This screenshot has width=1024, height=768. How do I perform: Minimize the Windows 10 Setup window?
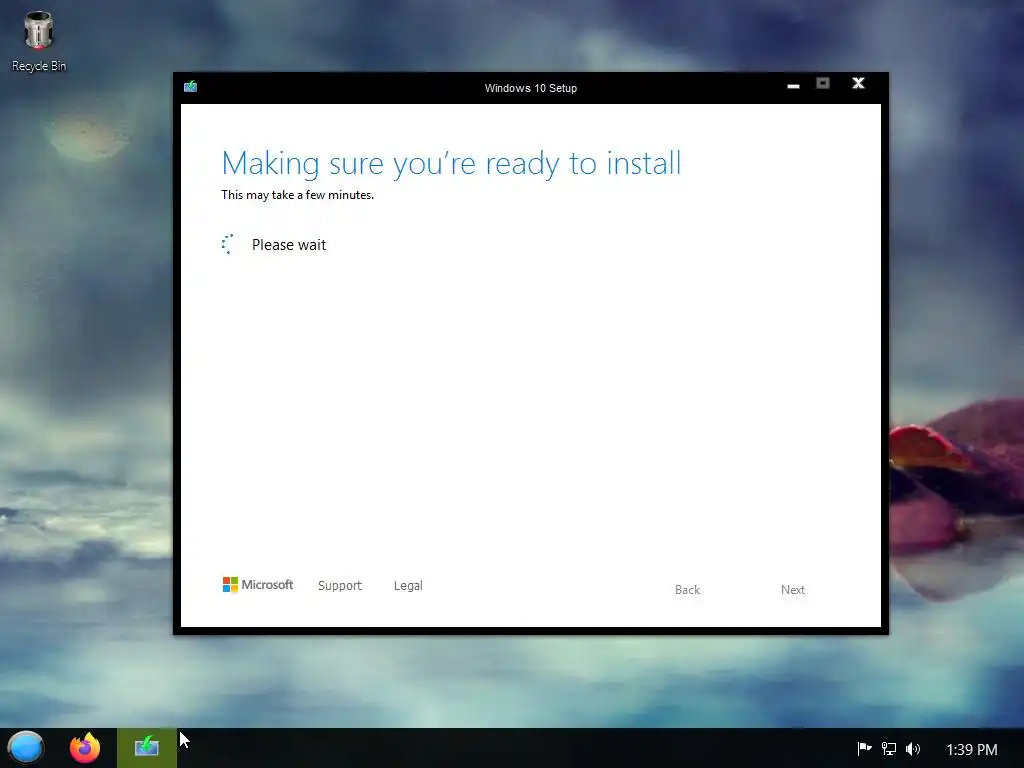(793, 85)
